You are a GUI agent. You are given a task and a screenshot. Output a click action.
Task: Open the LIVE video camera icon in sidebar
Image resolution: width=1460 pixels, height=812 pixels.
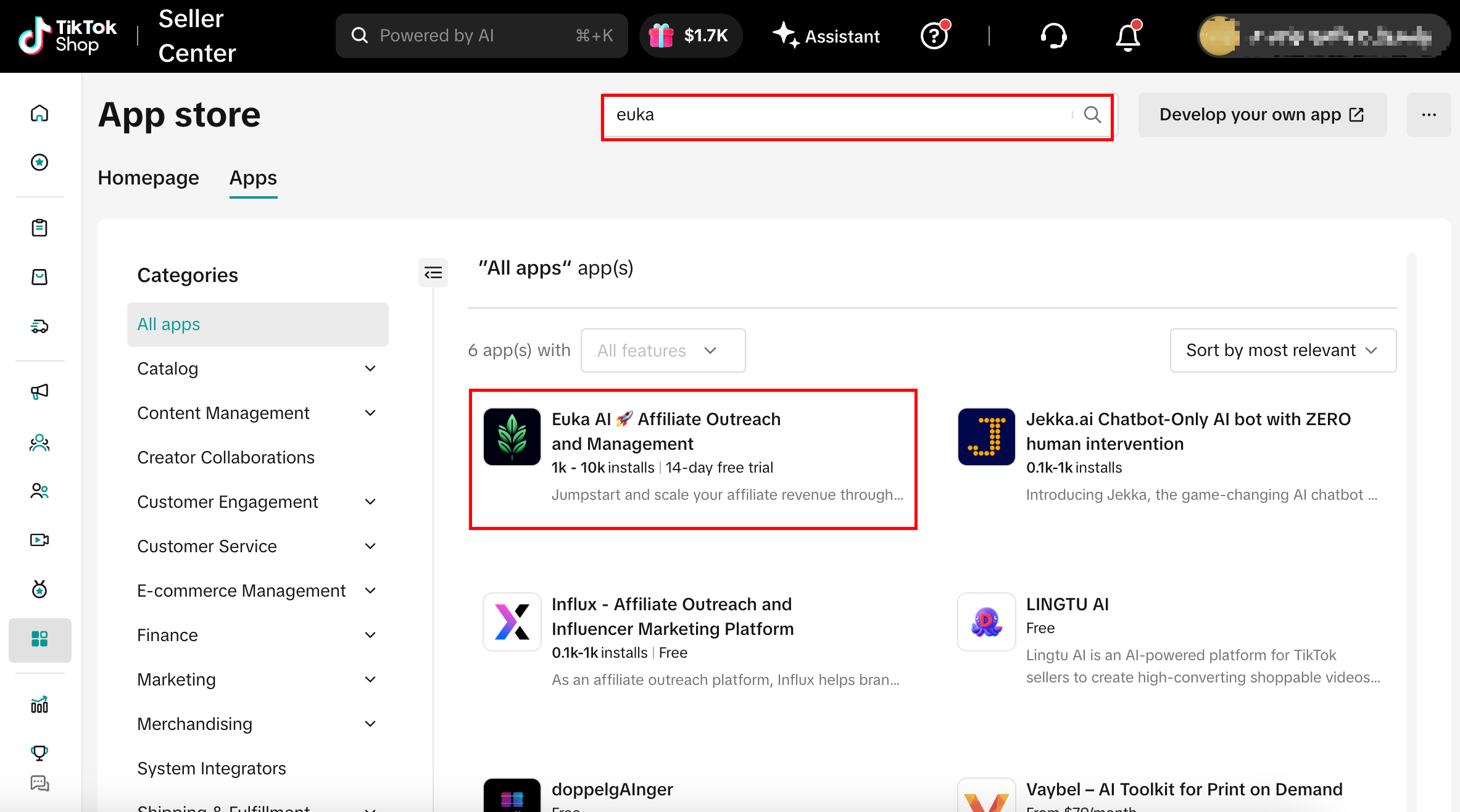coord(39,540)
